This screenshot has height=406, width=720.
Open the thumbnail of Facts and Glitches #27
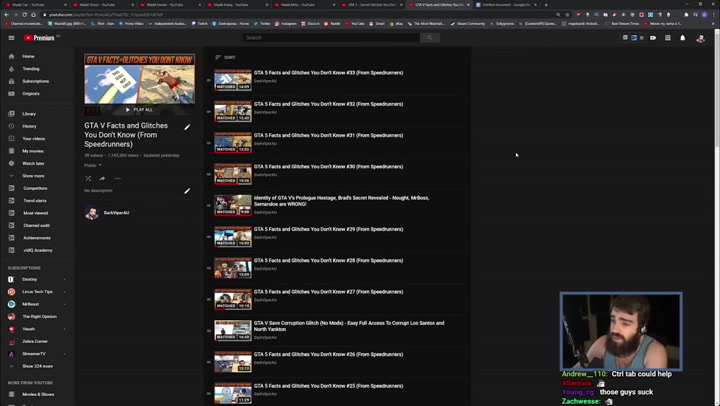point(233,299)
